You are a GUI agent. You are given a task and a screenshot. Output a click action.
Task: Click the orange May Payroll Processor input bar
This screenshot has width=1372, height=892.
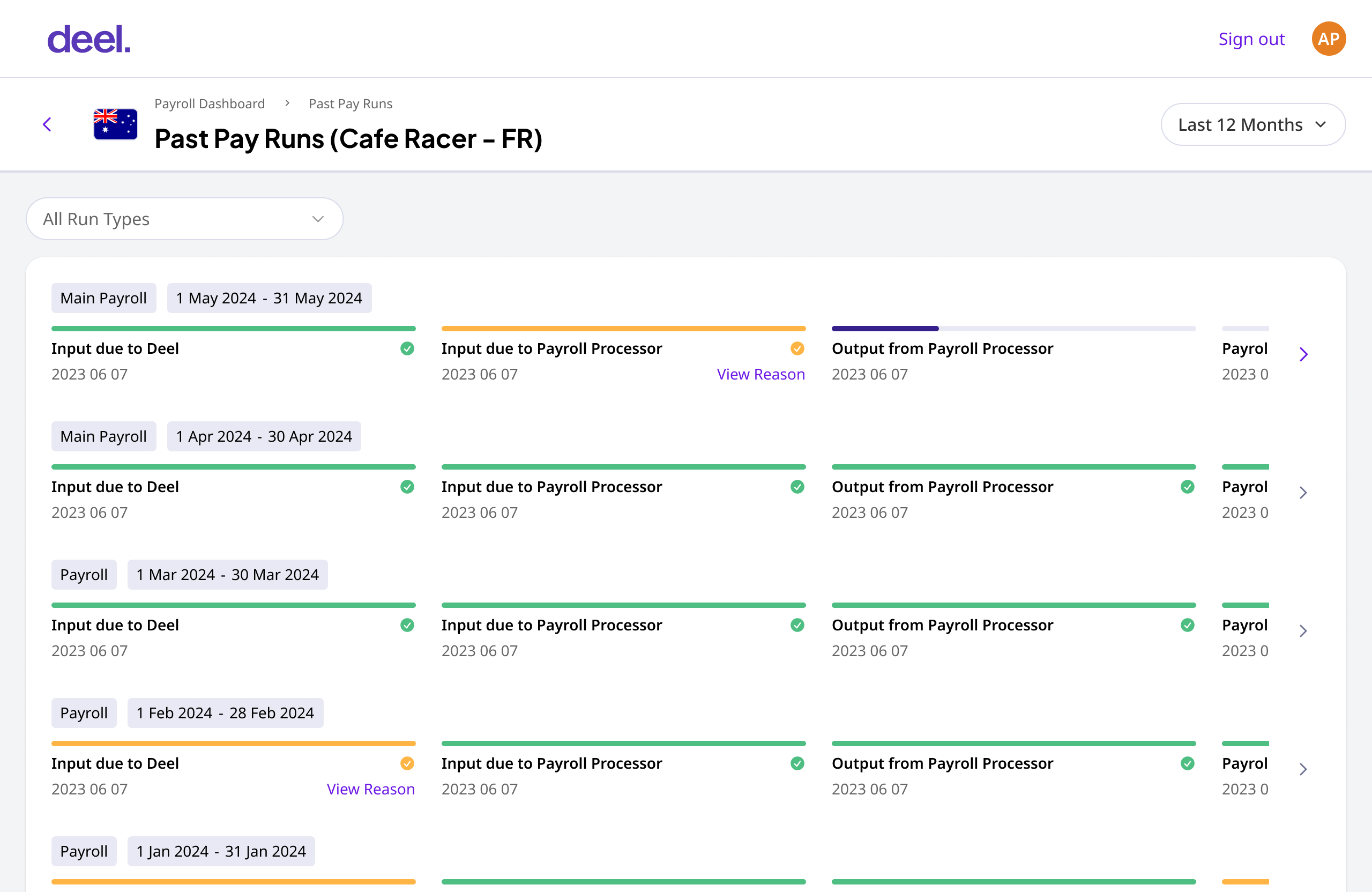point(623,329)
